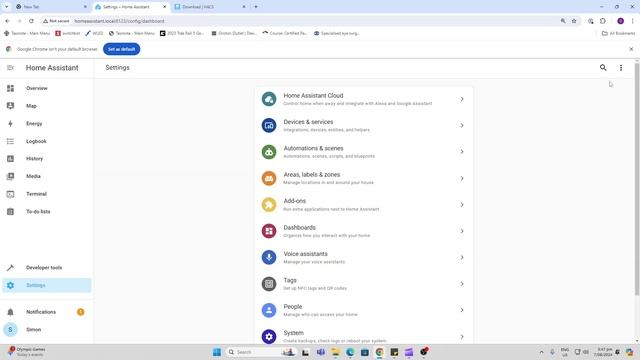Open the WLED bookmark
This screenshot has width=640, height=360.
pyautogui.click(x=94, y=33)
